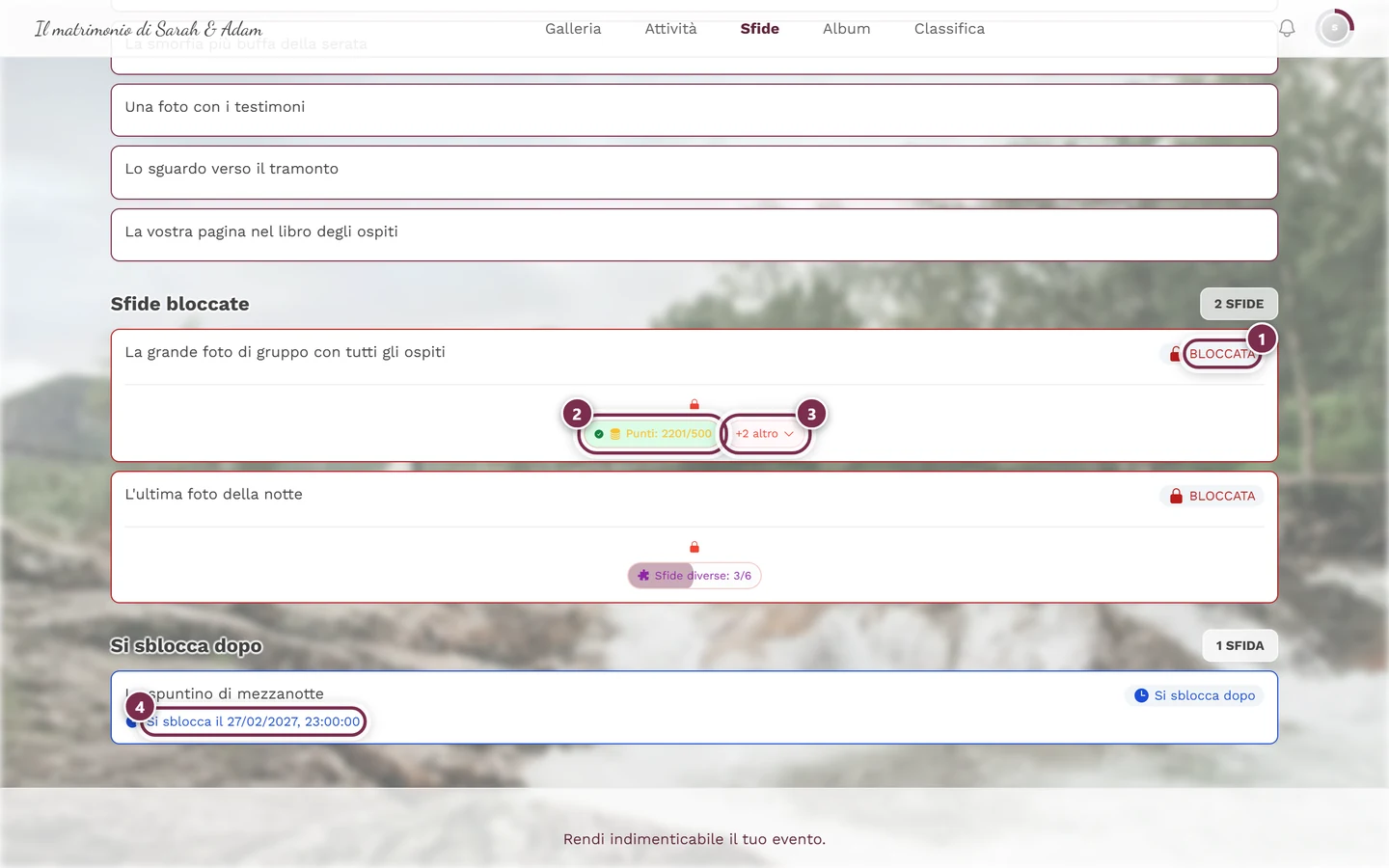Image resolution: width=1389 pixels, height=868 pixels.
Task: View the Classifica tab
Action: [x=949, y=29]
